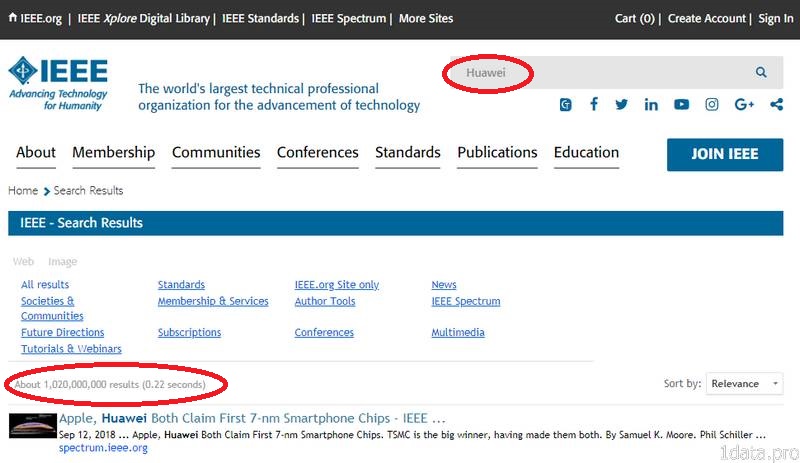Open IEEE Xplore Digital Library link
This screenshot has height=463, width=800.
(x=143, y=18)
